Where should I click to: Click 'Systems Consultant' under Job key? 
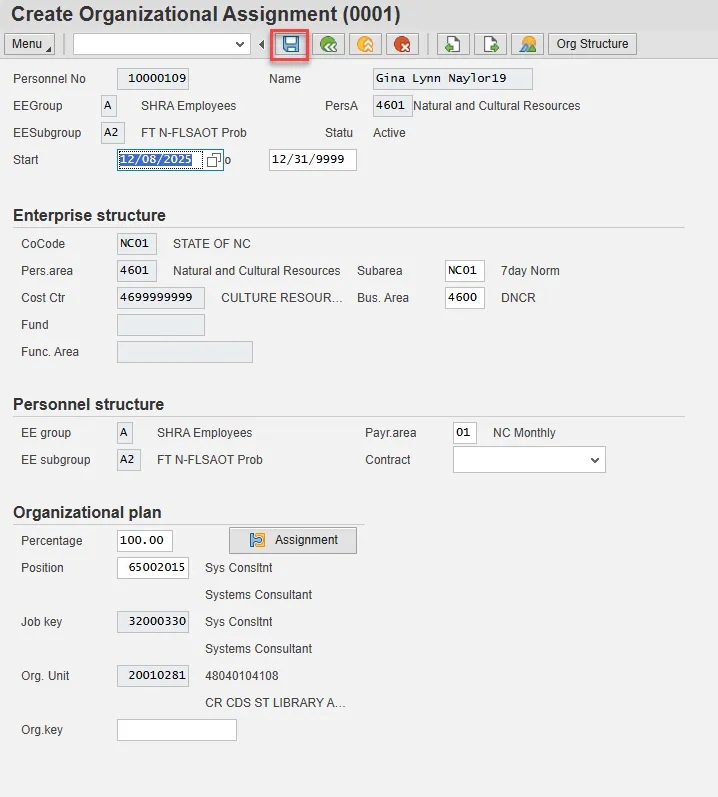(x=258, y=649)
